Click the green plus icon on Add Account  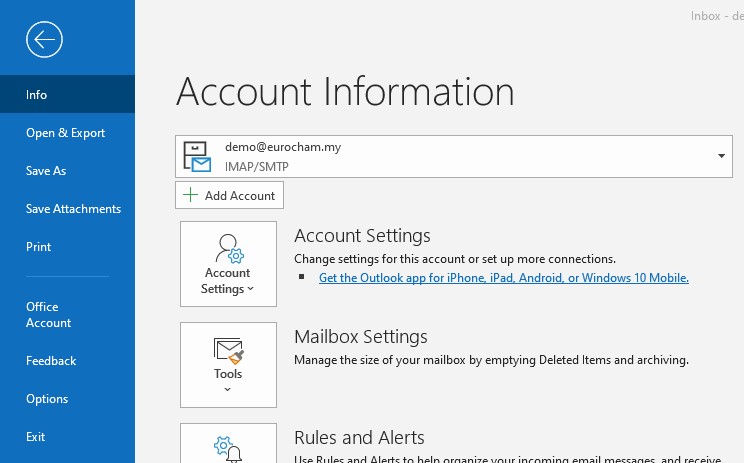pos(190,194)
